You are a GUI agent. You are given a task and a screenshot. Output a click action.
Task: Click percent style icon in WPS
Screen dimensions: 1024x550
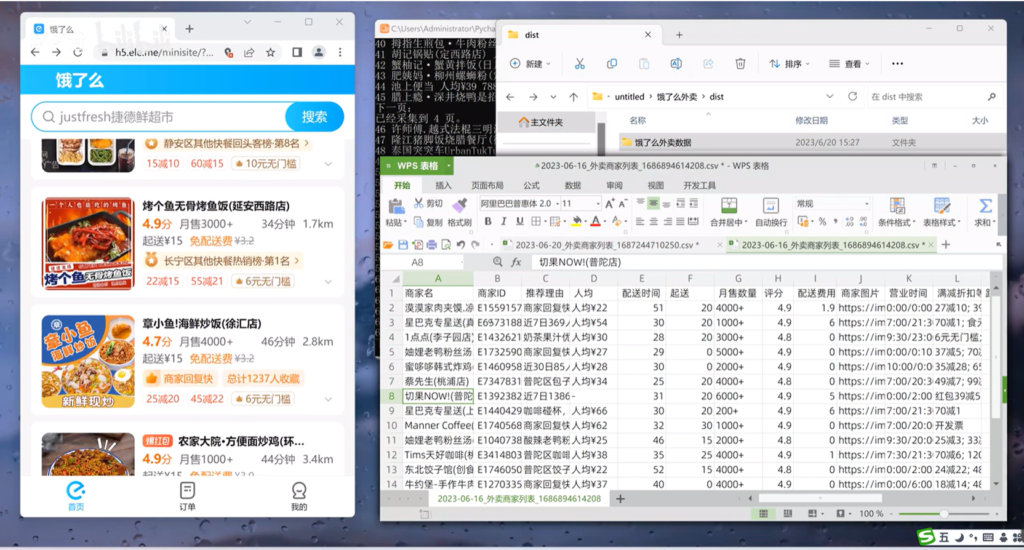point(822,222)
